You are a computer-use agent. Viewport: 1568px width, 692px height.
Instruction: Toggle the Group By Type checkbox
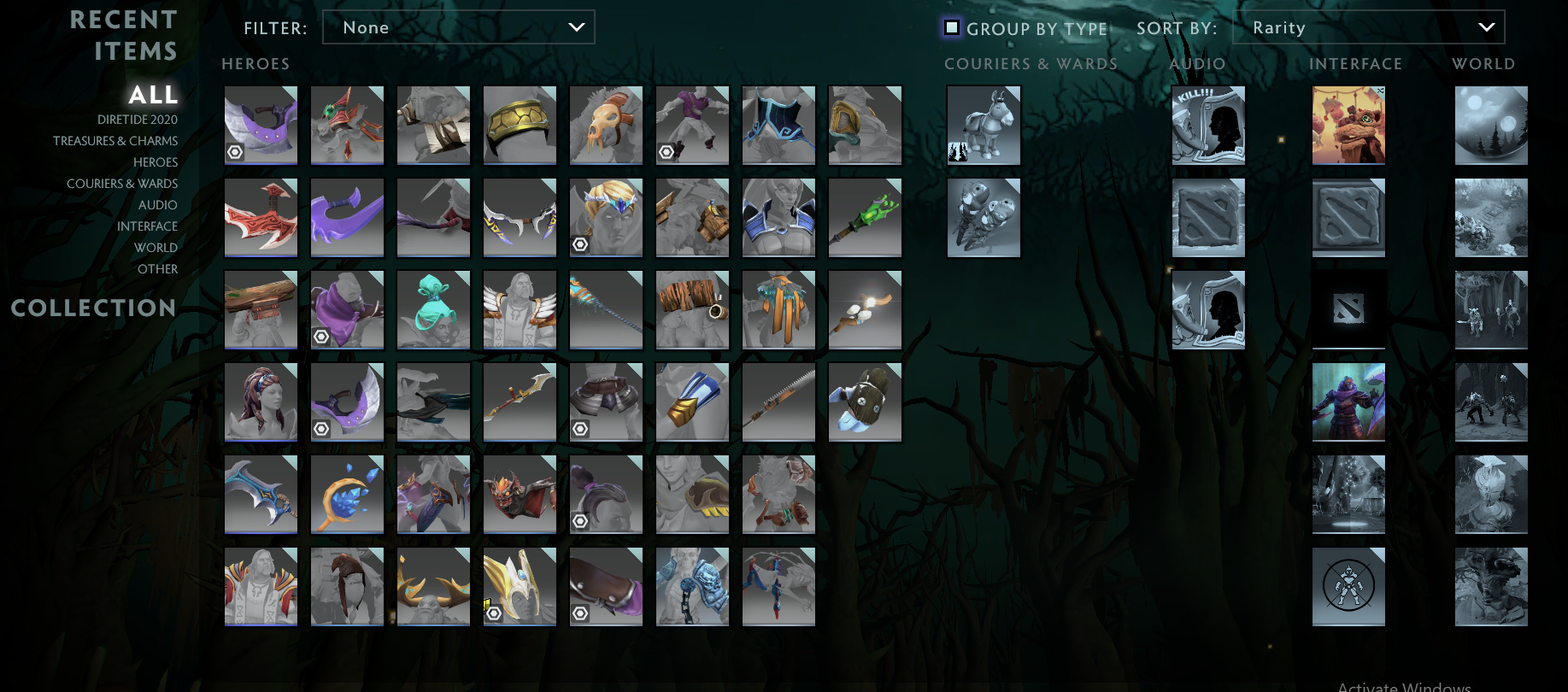click(x=951, y=28)
